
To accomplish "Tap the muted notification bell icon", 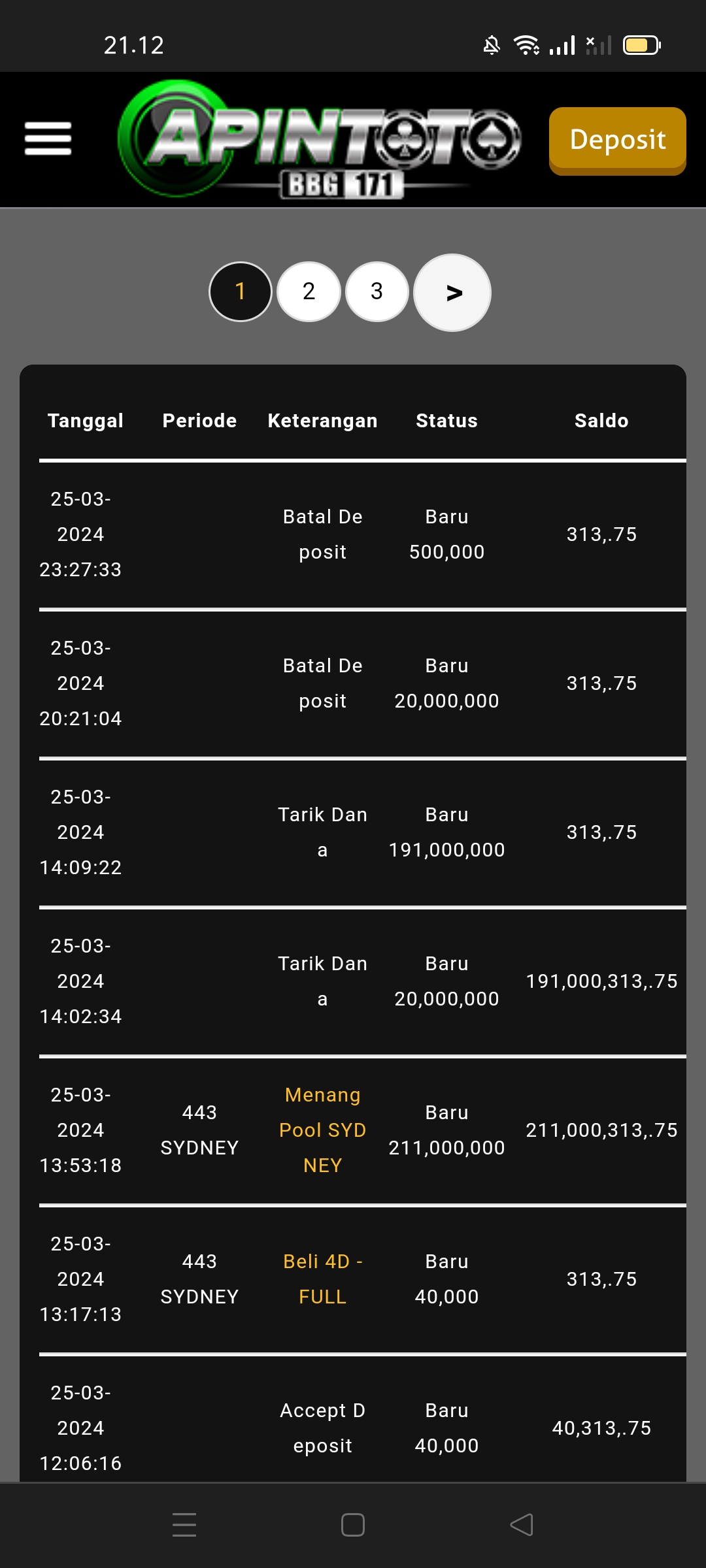I will pos(492,45).
